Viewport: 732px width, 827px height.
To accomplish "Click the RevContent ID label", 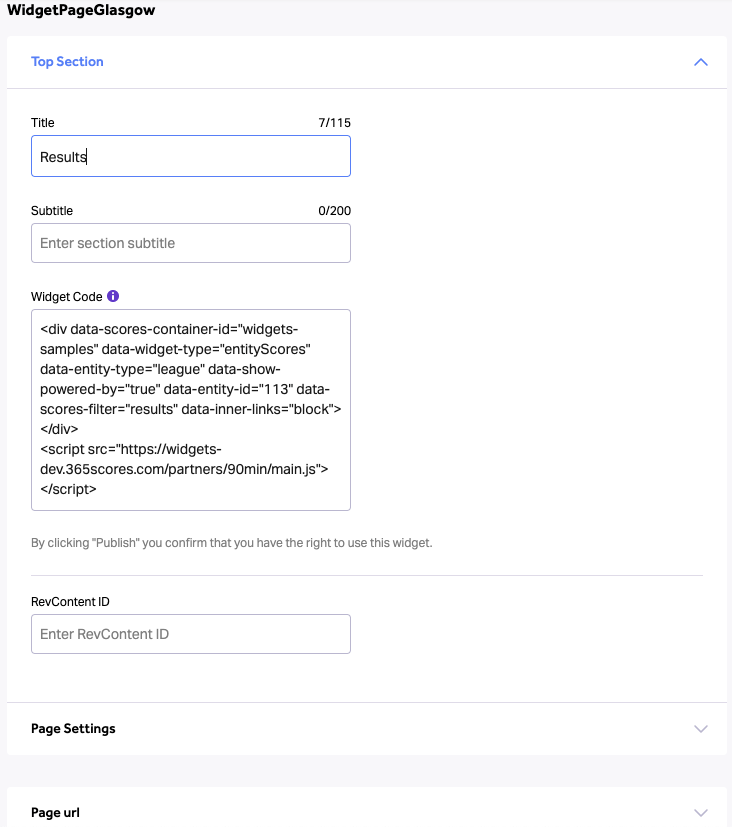I will (70, 602).
